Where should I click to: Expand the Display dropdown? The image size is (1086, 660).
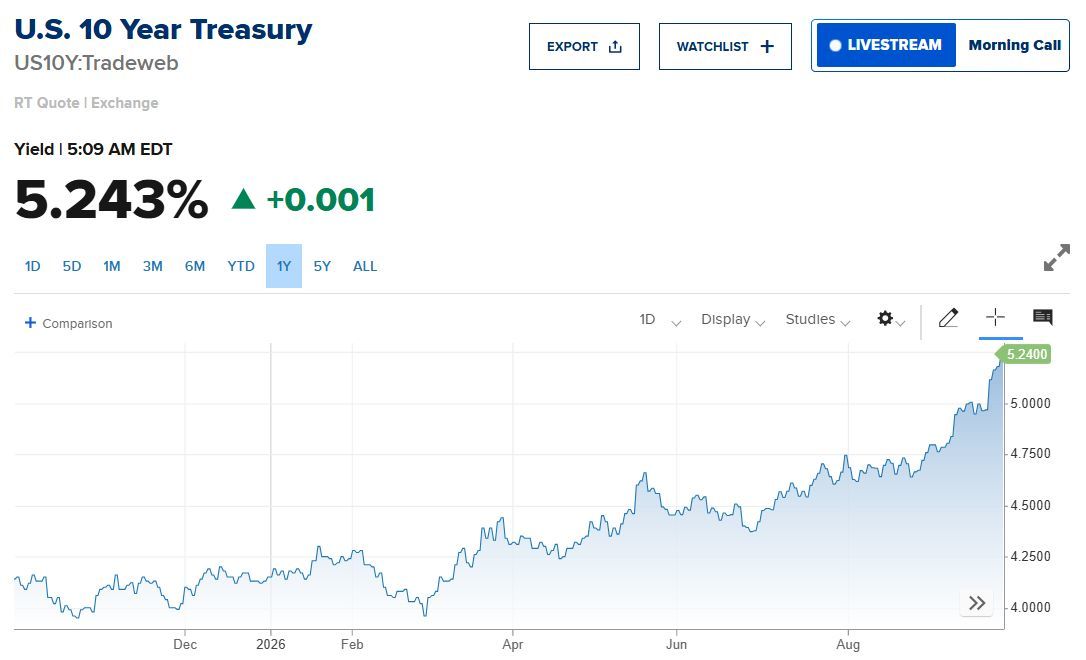coord(733,319)
